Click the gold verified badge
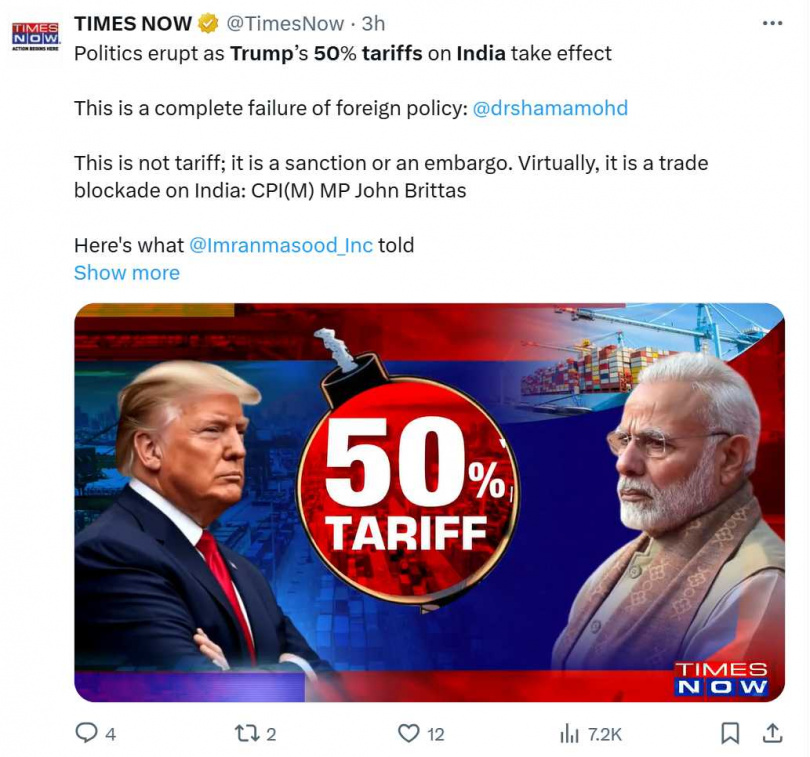Image resolution: width=810 pixels, height=757 pixels. (x=208, y=24)
